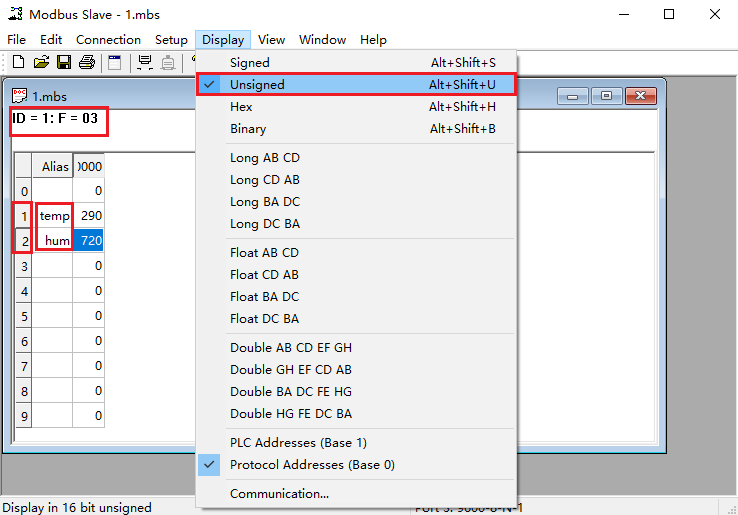The image size is (738, 515).
Task: Open the Communication... menu entry
Action: point(356,494)
